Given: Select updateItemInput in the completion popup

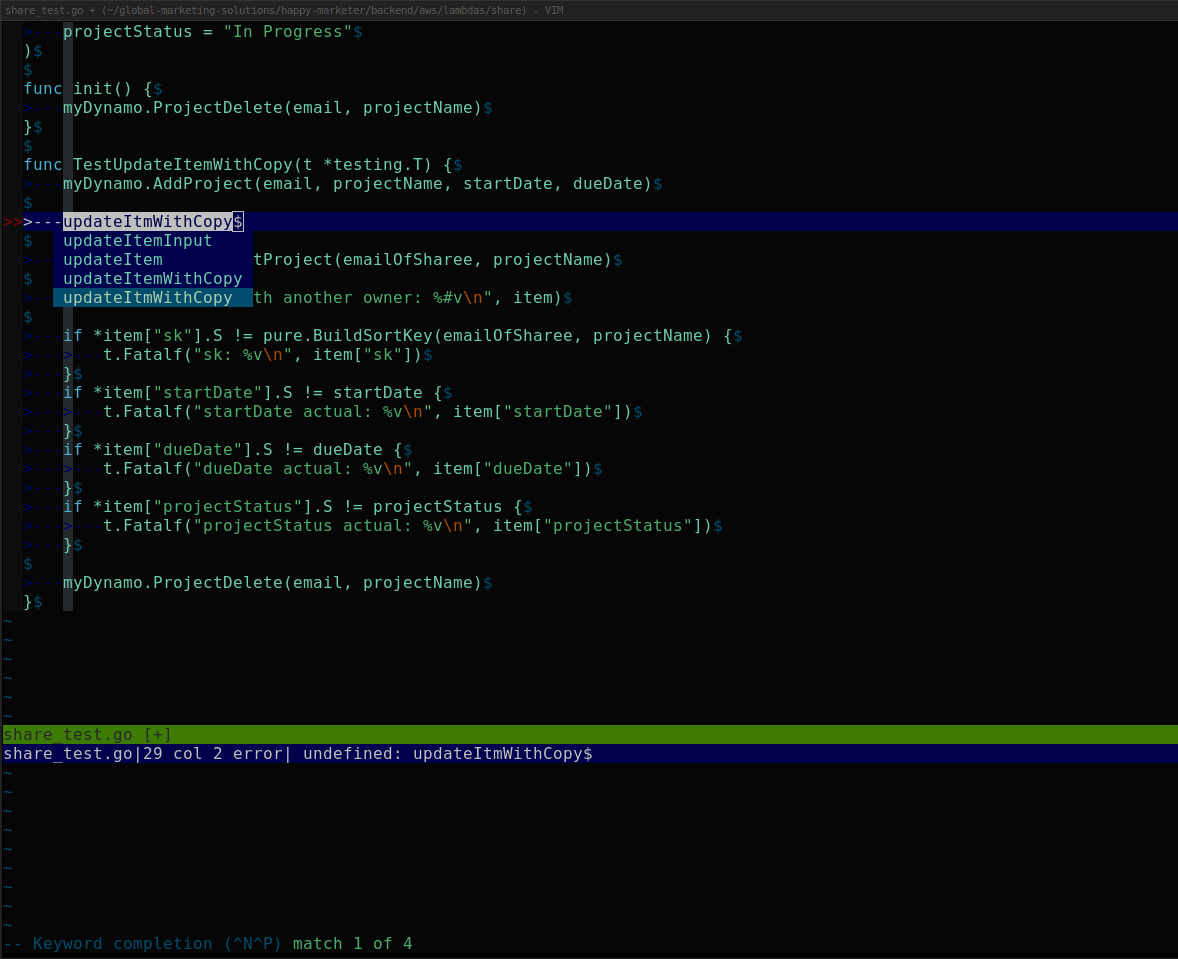Looking at the screenshot, I should click(138, 241).
